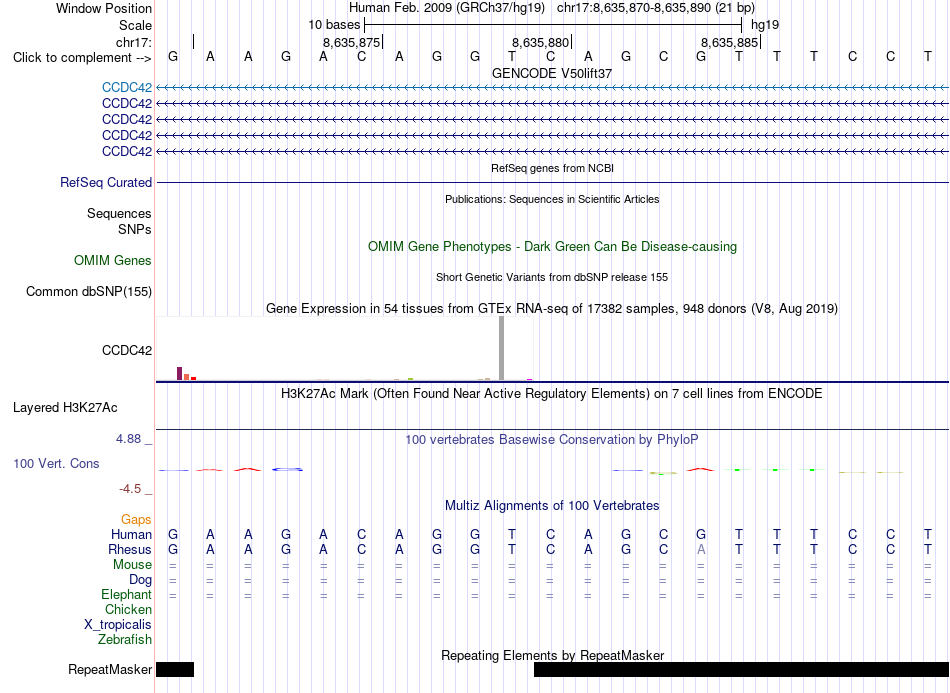Click the 8,635,875 position tick label
The image size is (950, 693).
point(351,42)
